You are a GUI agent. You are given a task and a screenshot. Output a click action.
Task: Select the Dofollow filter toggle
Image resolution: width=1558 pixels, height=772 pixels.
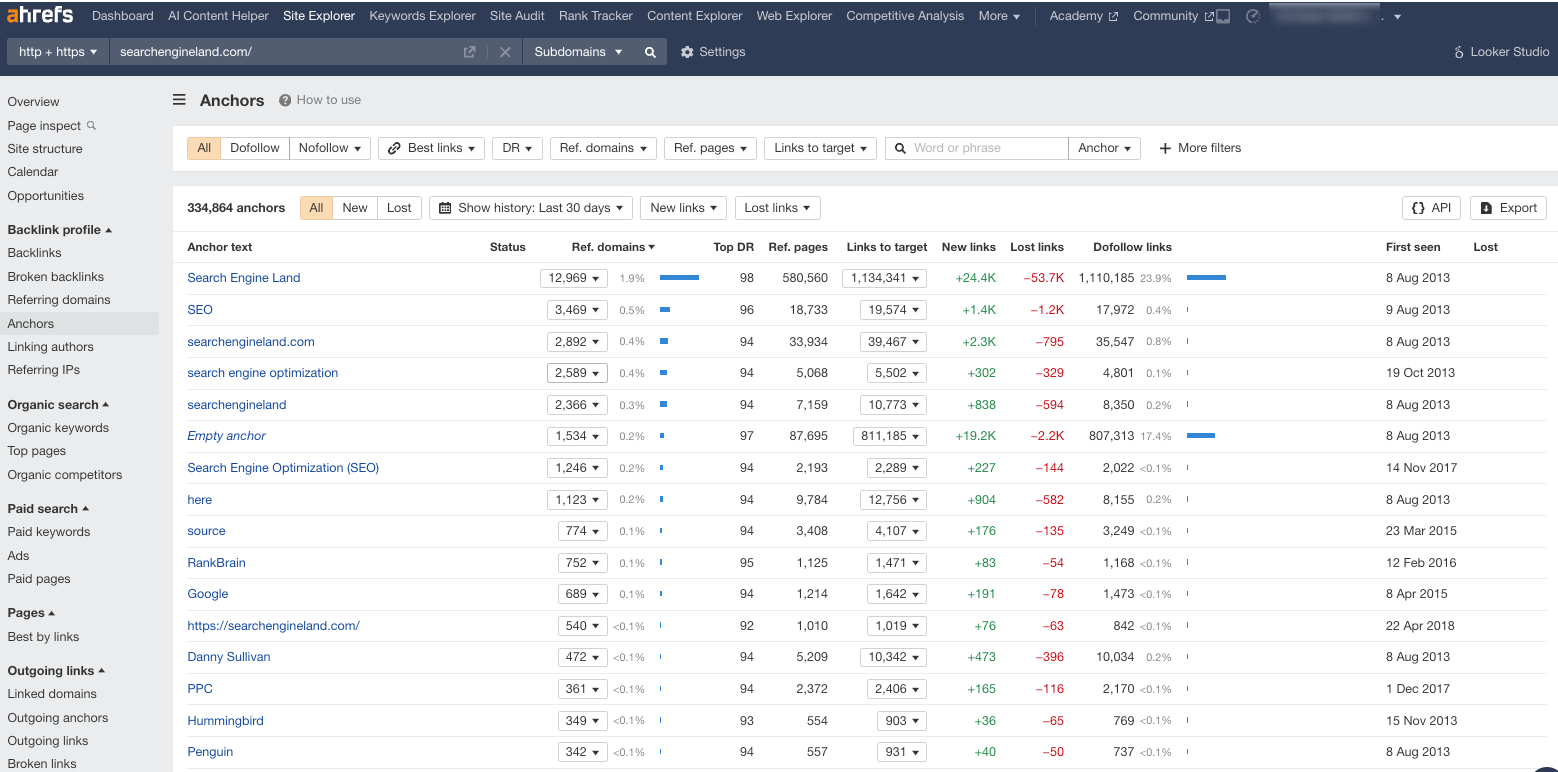click(x=255, y=148)
